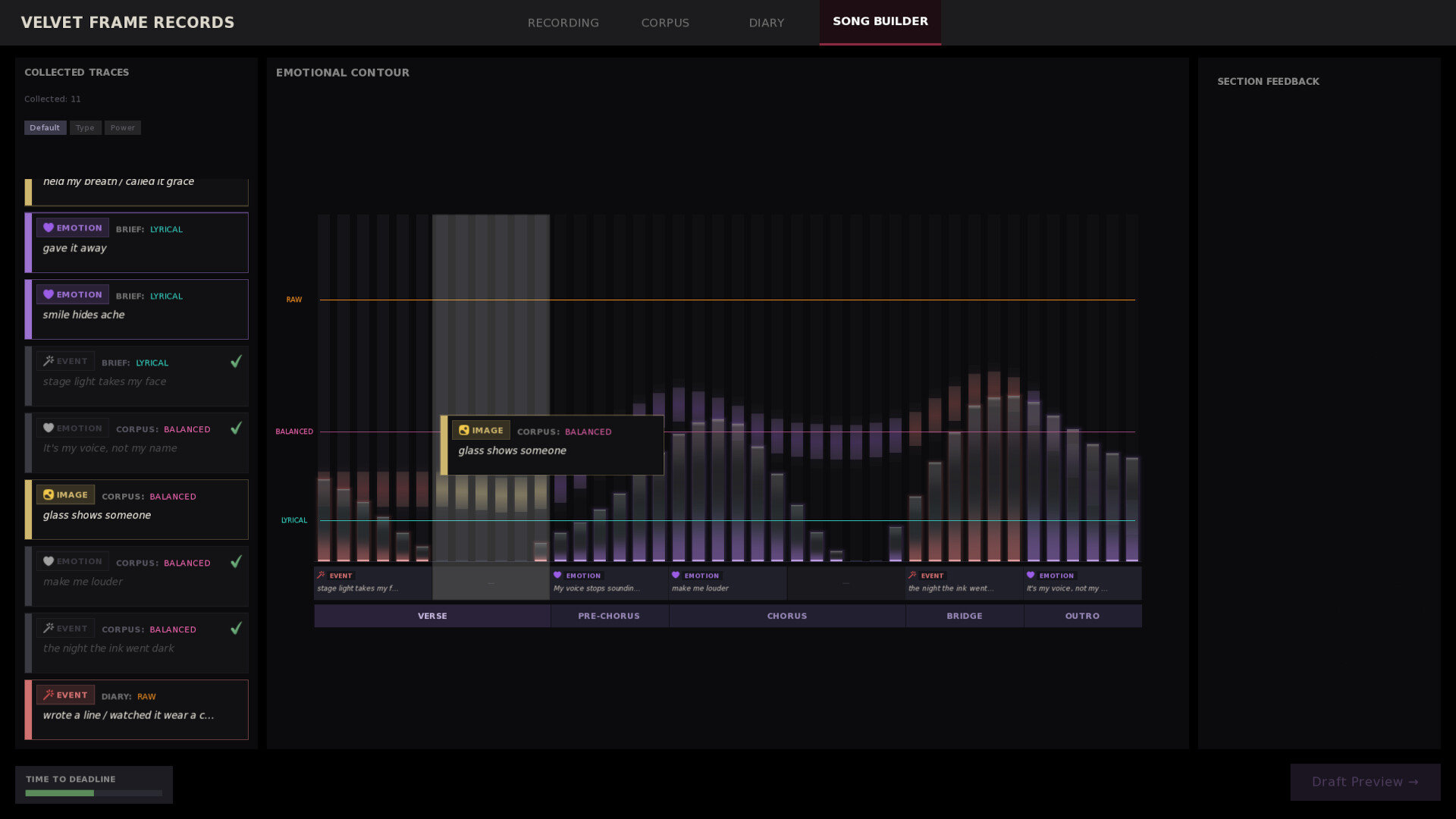Select the Verse section
Image resolution: width=1456 pixels, height=819 pixels.
[x=432, y=616]
